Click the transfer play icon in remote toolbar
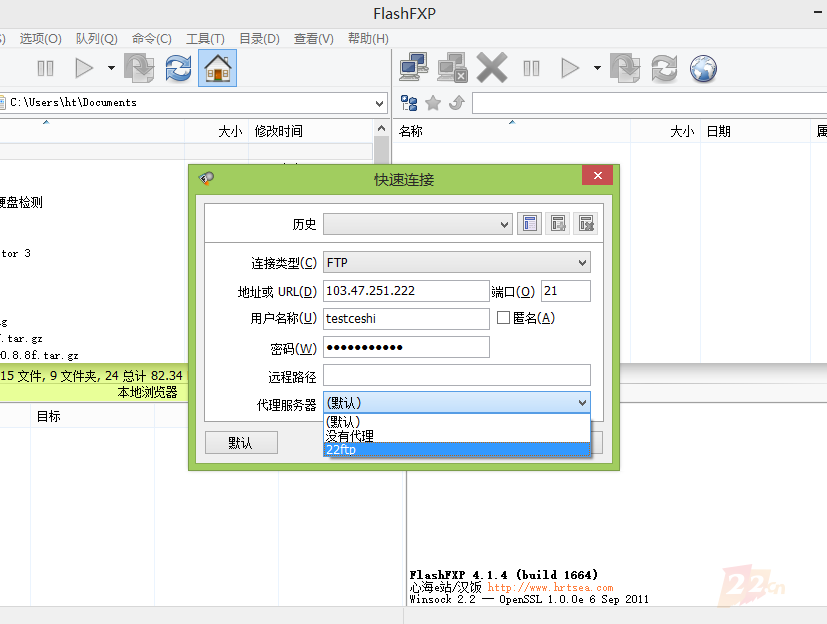This screenshot has height=624, width=827. [570, 69]
